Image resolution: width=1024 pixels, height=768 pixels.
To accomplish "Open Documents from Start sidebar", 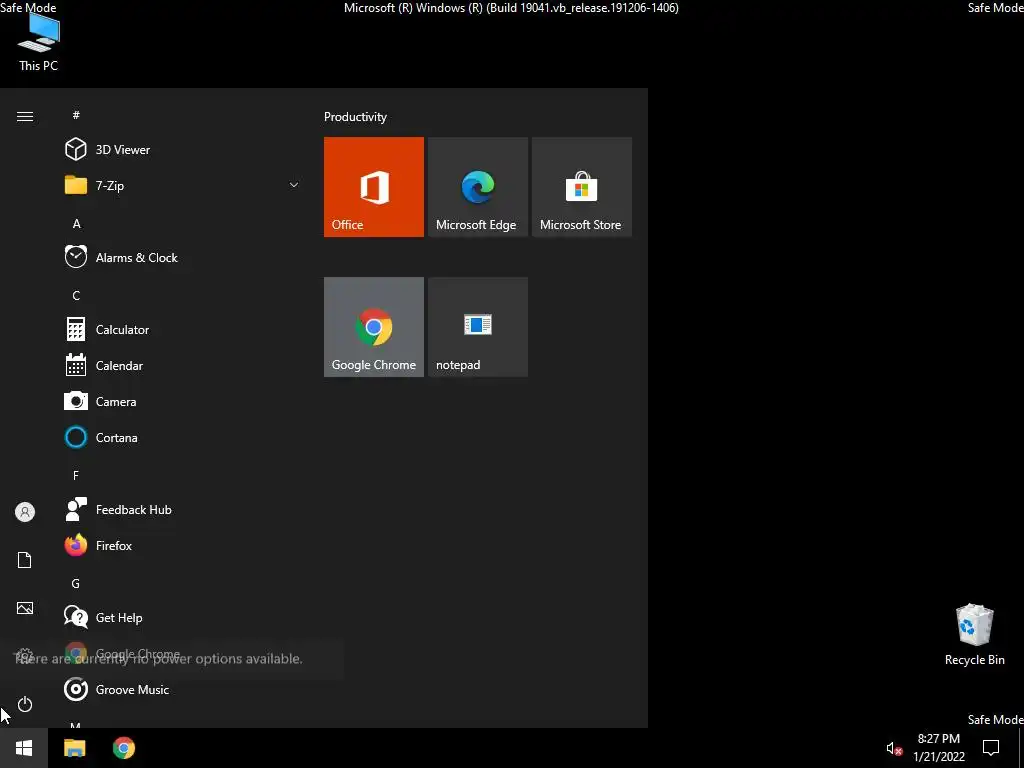I will pyautogui.click(x=25, y=560).
